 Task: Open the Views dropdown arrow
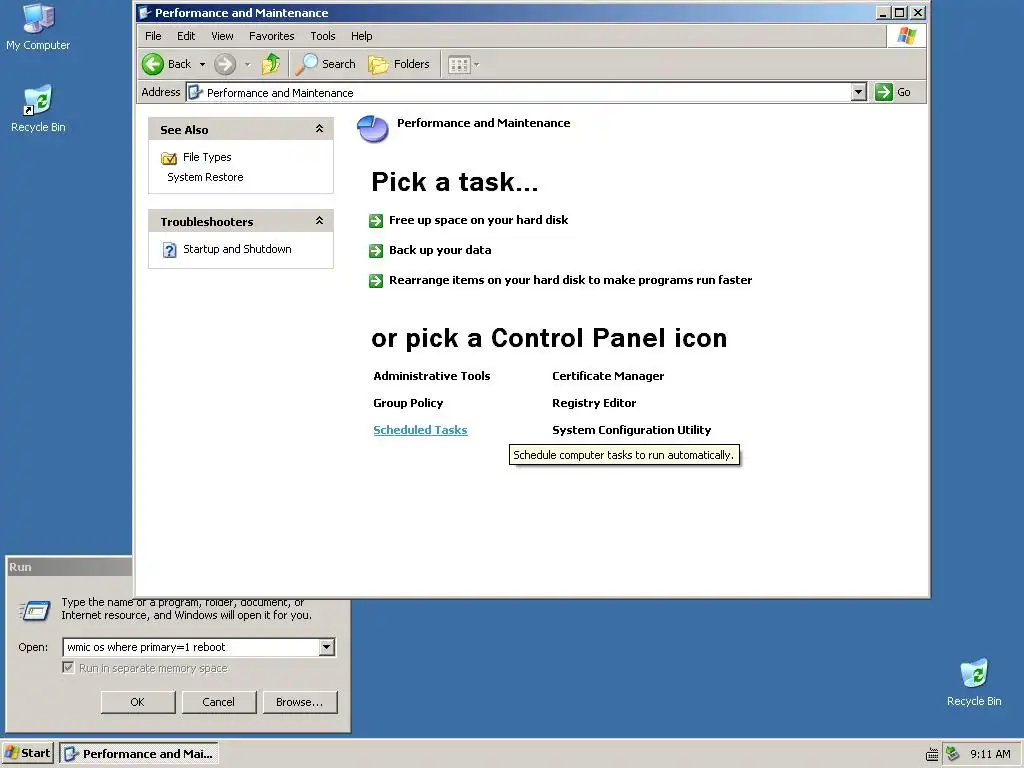[477, 64]
